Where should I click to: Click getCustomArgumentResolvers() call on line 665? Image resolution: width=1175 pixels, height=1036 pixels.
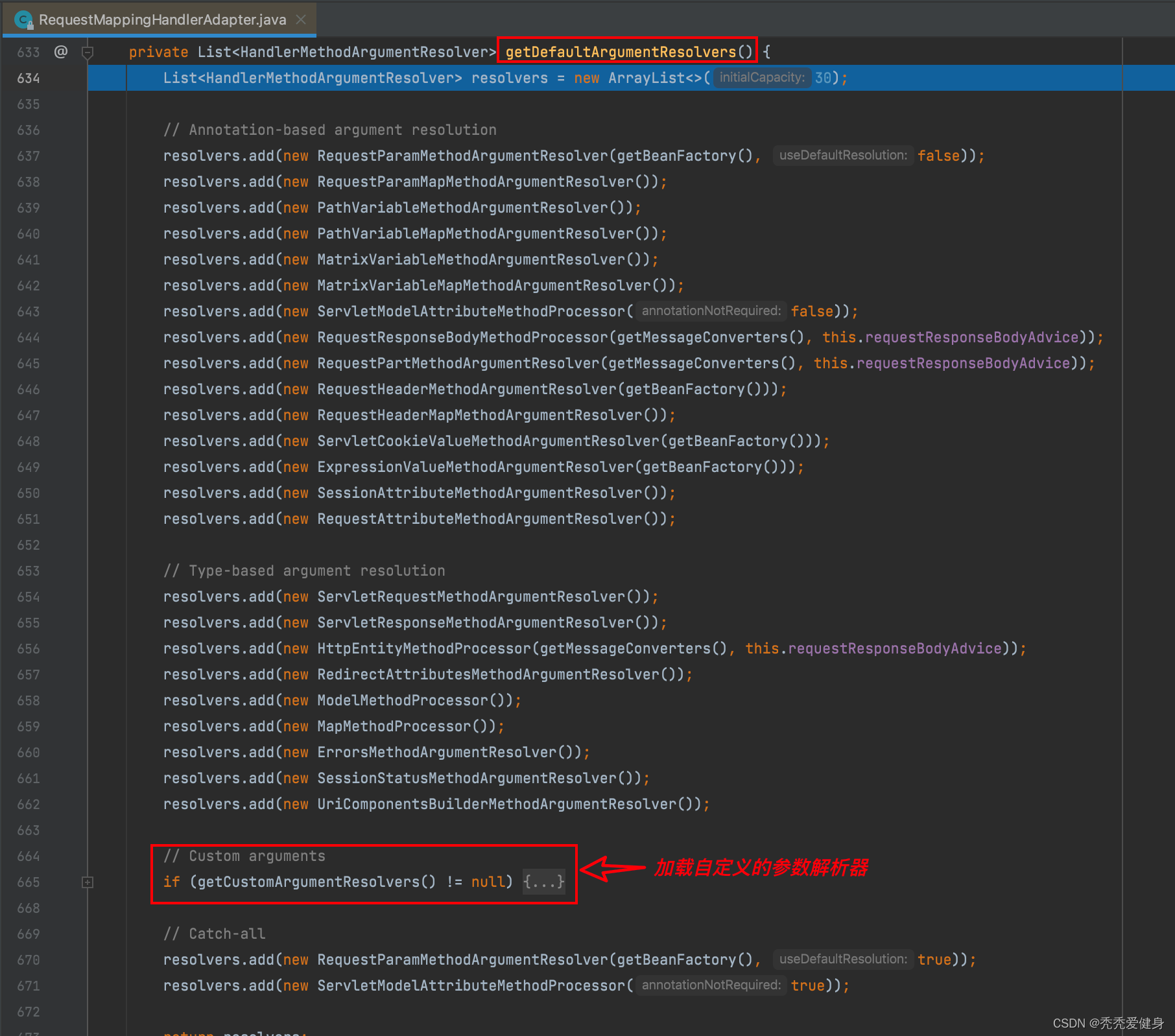pyautogui.click(x=316, y=882)
